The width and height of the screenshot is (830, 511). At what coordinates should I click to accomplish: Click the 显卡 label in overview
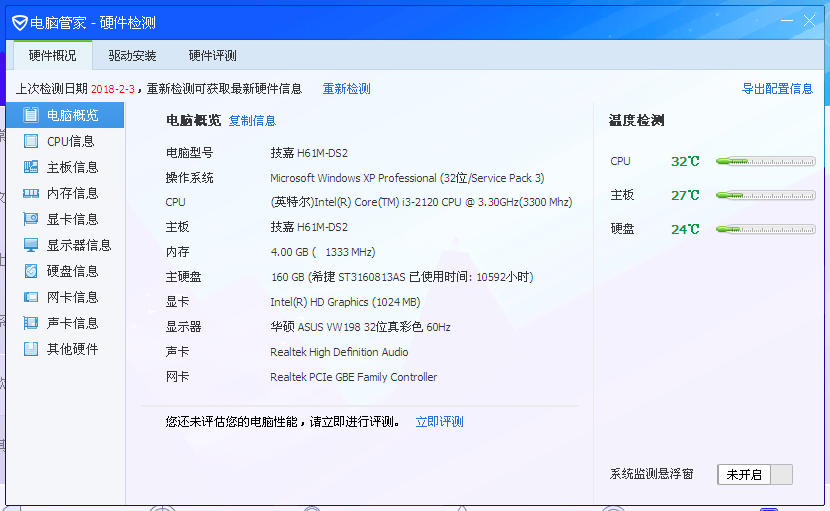click(178, 302)
